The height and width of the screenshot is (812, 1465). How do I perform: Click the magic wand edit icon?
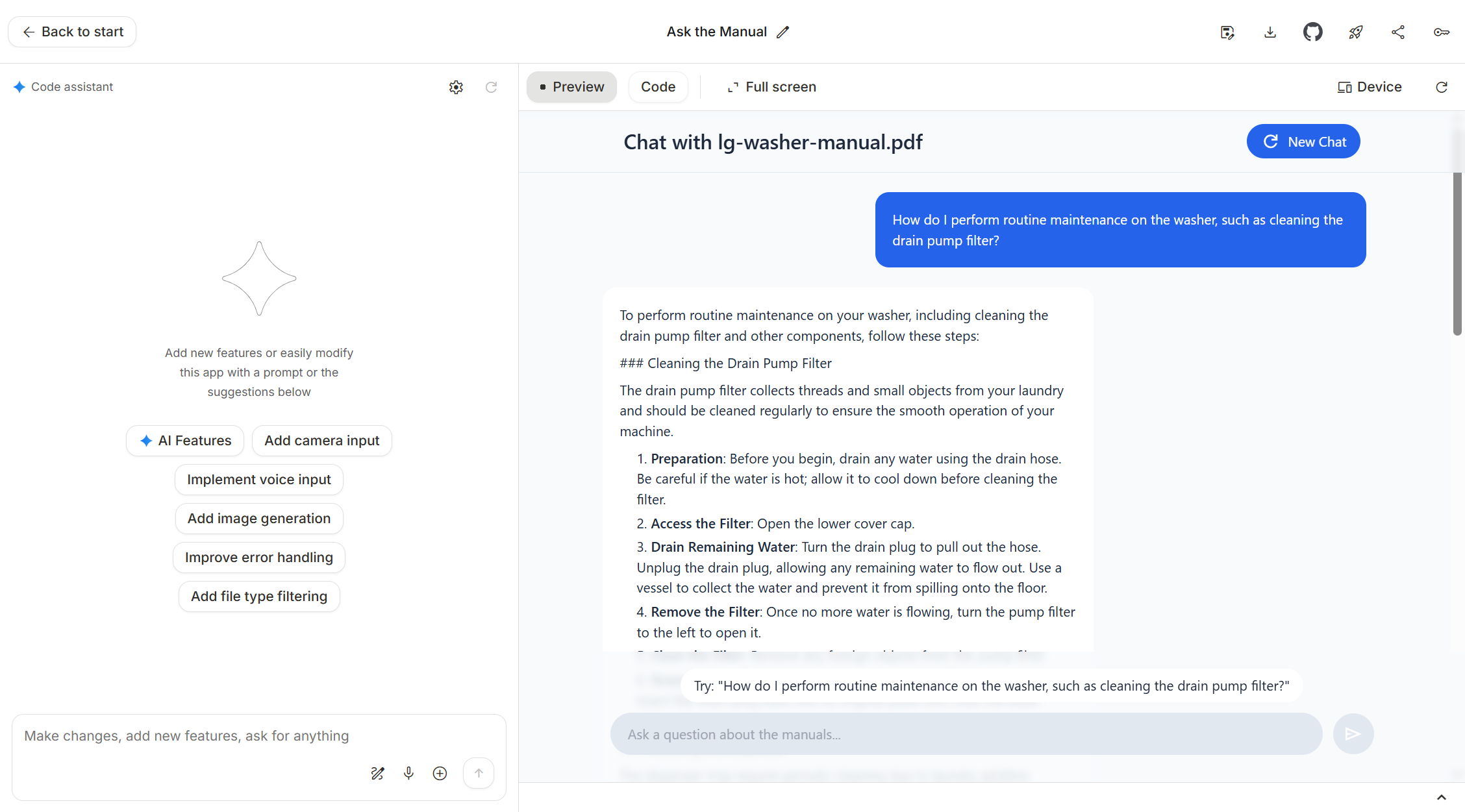tap(377, 773)
